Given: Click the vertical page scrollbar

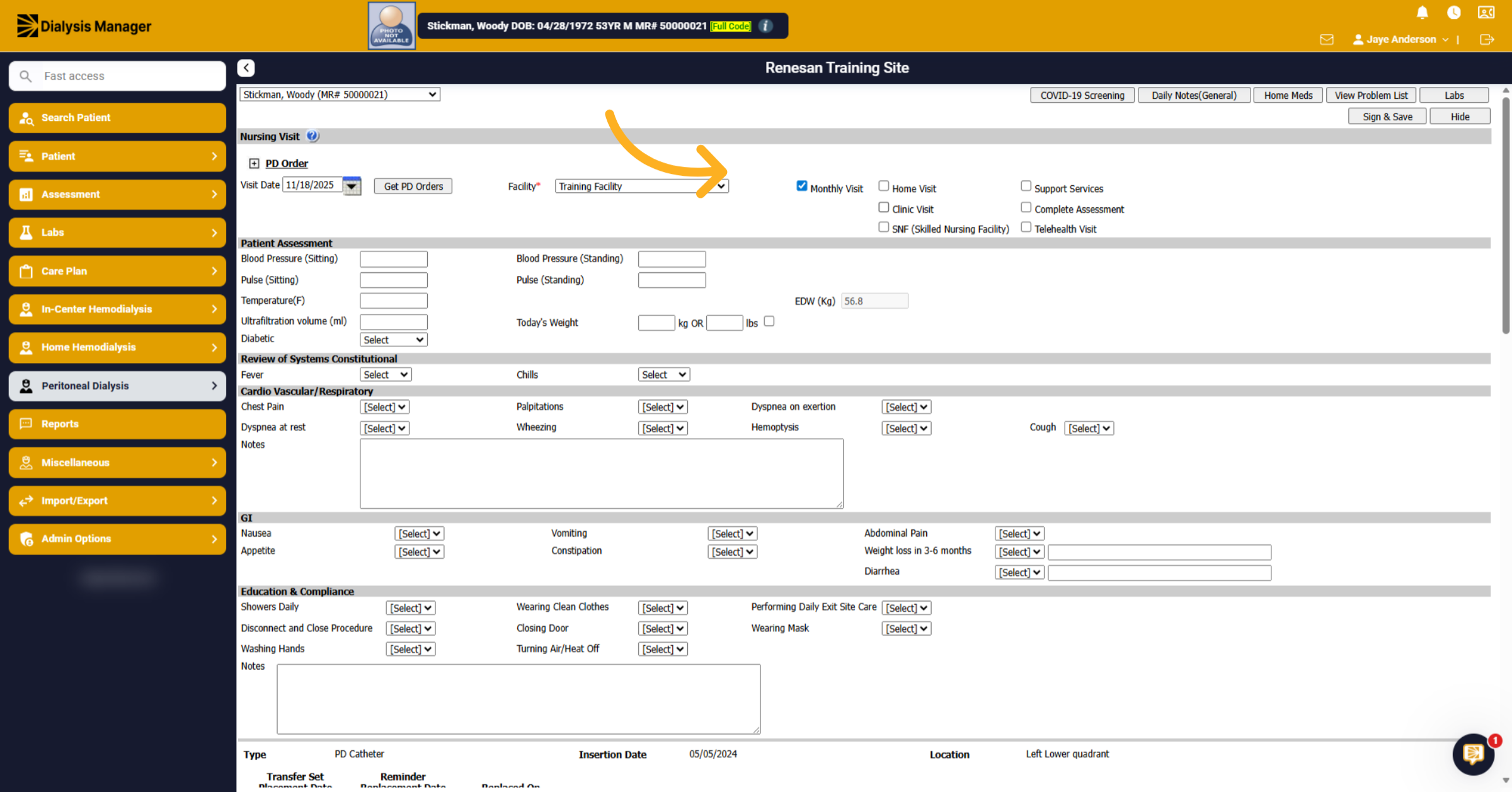Looking at the screenshot, I should (1506, 214).
